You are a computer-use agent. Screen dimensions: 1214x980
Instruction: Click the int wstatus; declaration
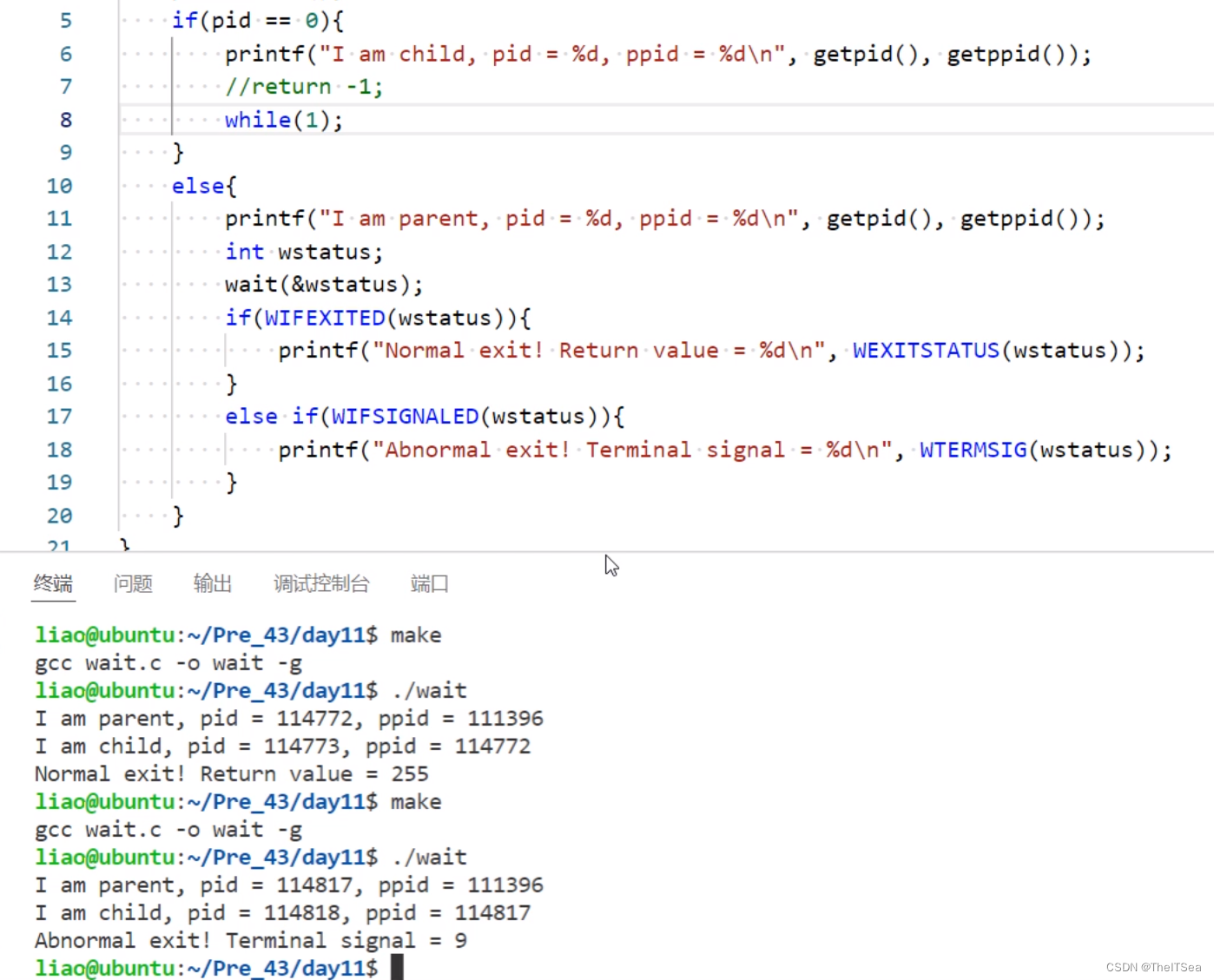coord(304,252)
